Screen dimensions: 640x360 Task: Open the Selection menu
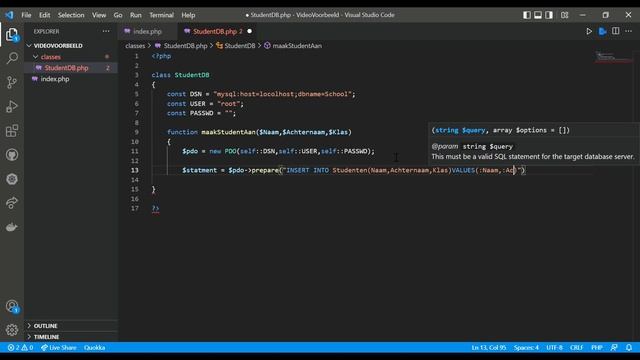pyautogui.click(x=71, y=15)
